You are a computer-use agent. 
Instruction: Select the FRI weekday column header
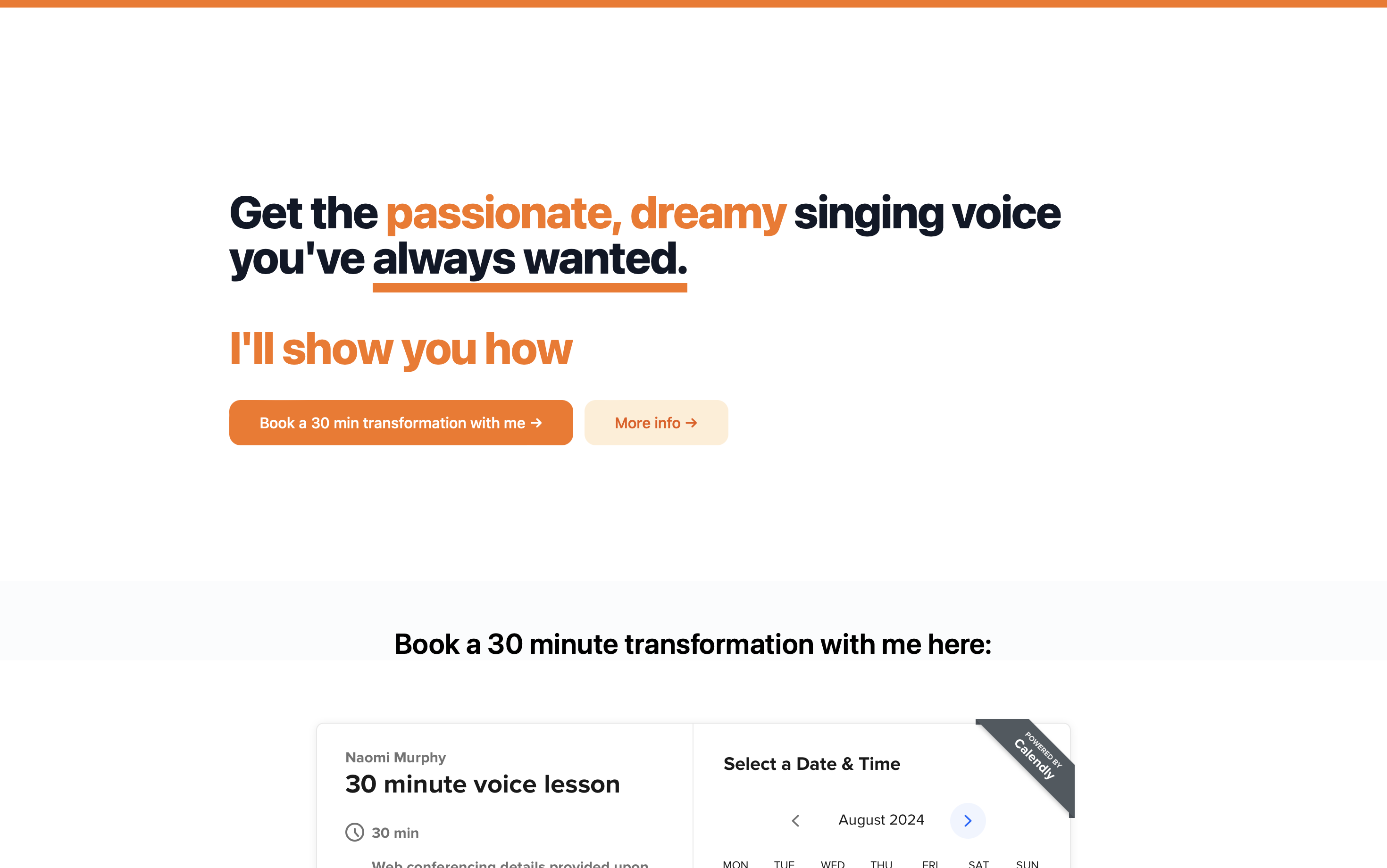930,863
